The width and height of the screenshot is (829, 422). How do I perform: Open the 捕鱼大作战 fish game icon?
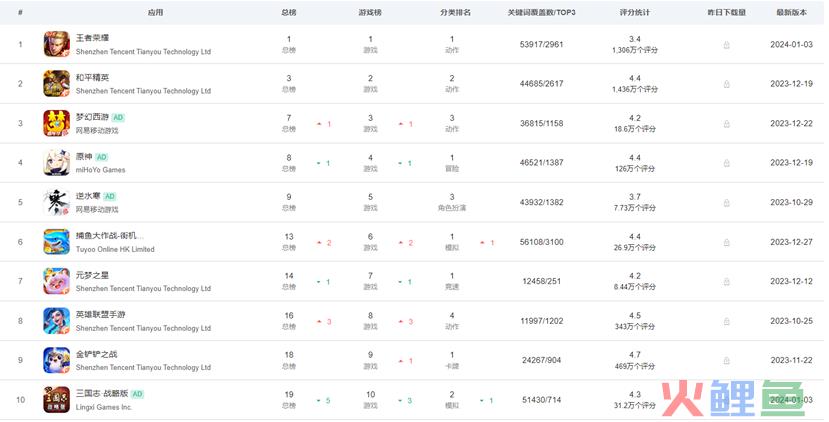pos(57,242)
